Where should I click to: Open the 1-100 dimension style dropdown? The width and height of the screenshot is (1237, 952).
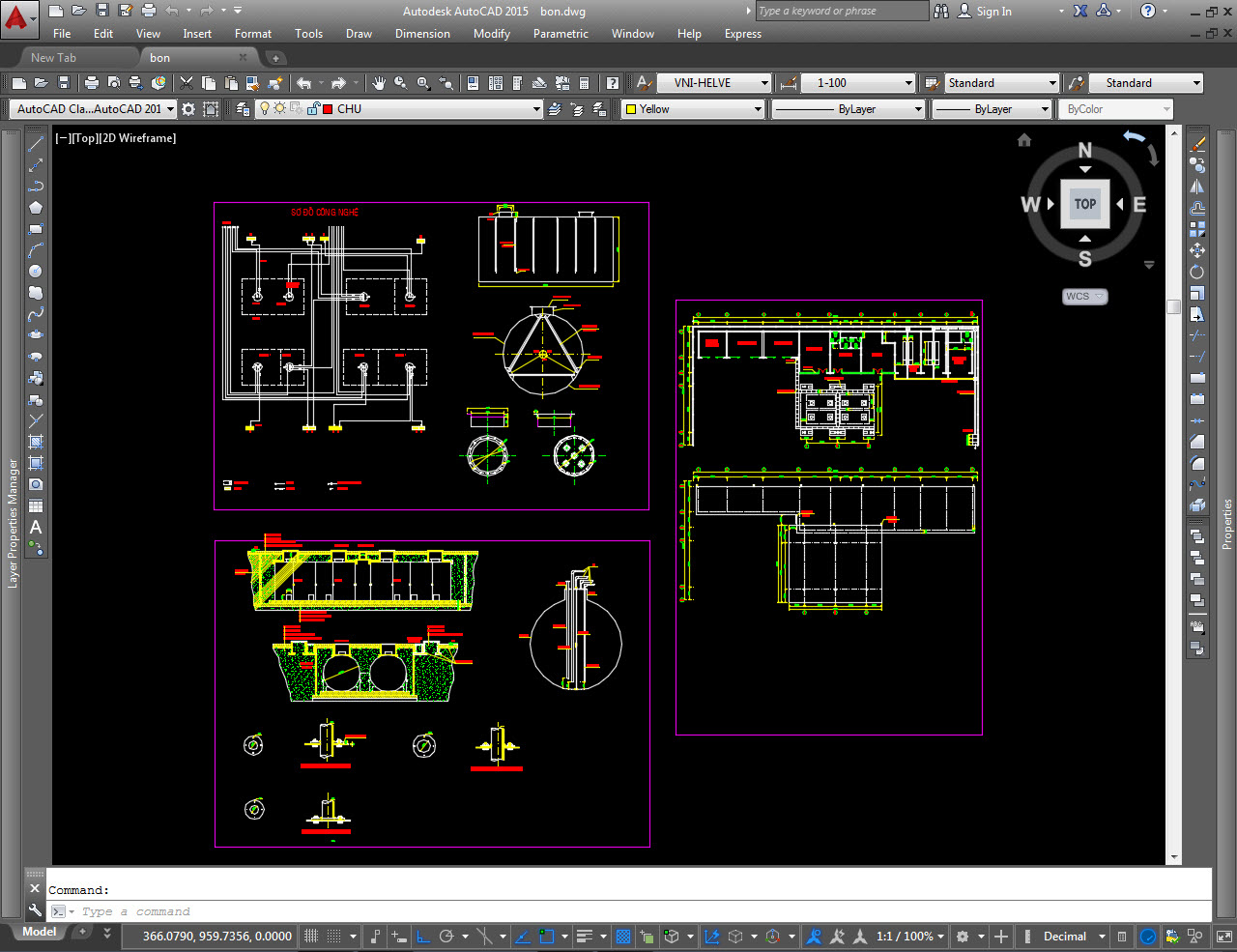click(859, 83)
